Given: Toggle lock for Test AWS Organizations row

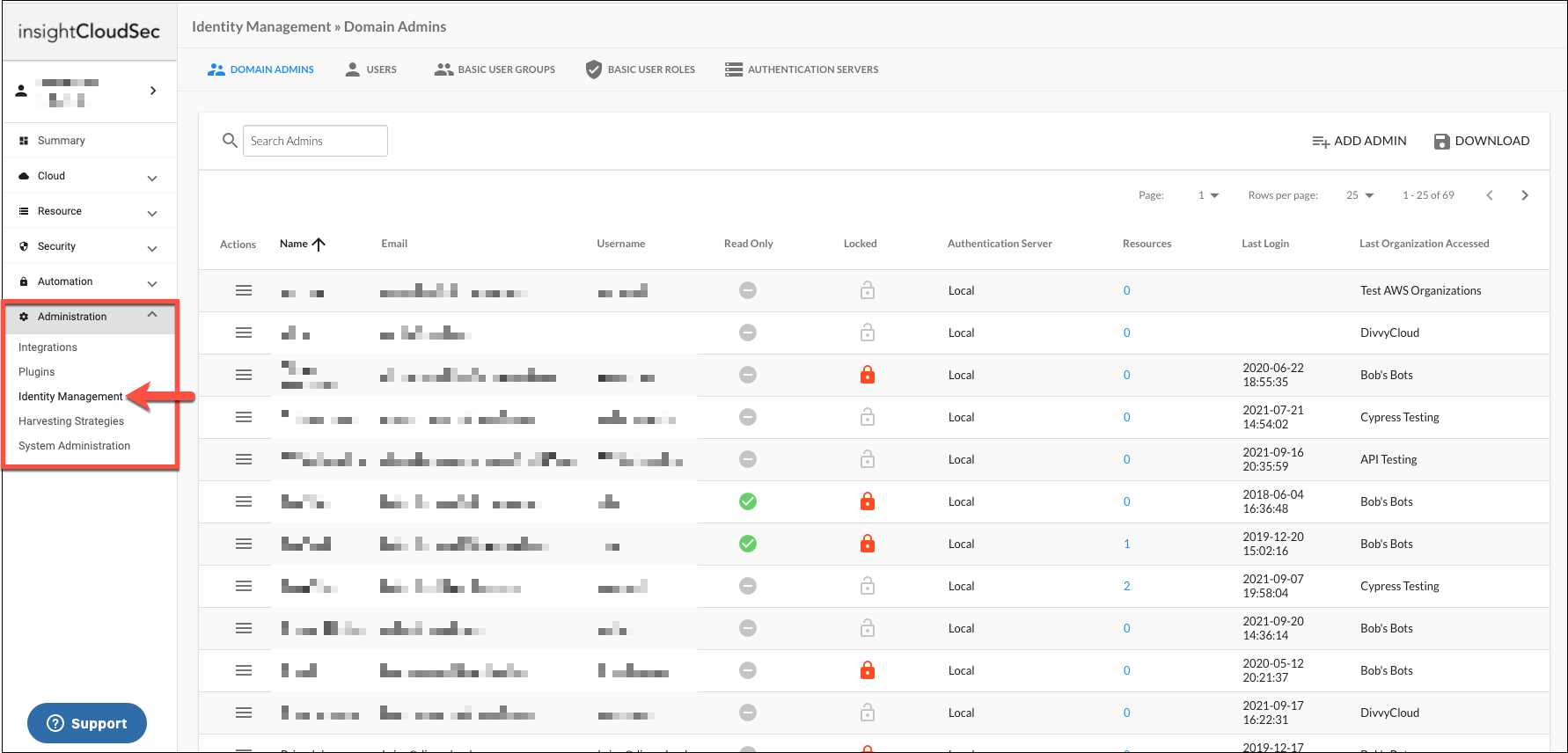Looking at the screenshot, I should pos(868,289).
